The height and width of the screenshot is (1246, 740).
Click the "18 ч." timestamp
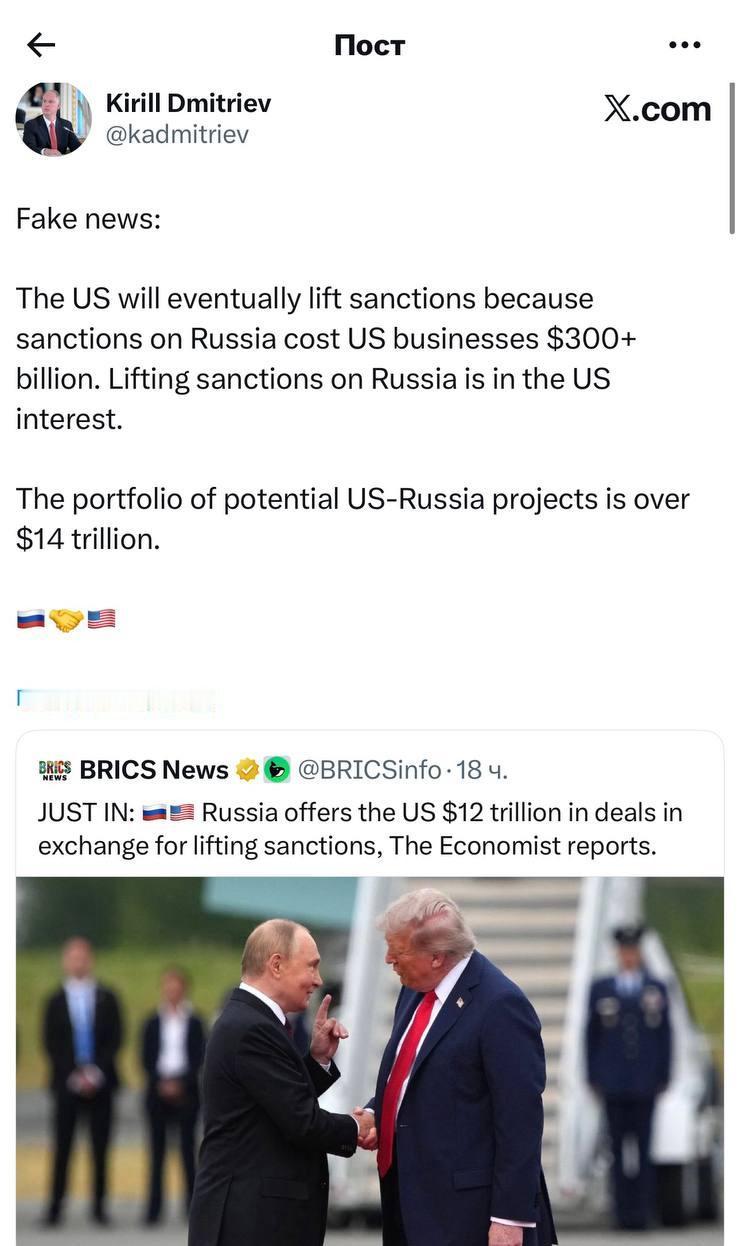[482, 770]
